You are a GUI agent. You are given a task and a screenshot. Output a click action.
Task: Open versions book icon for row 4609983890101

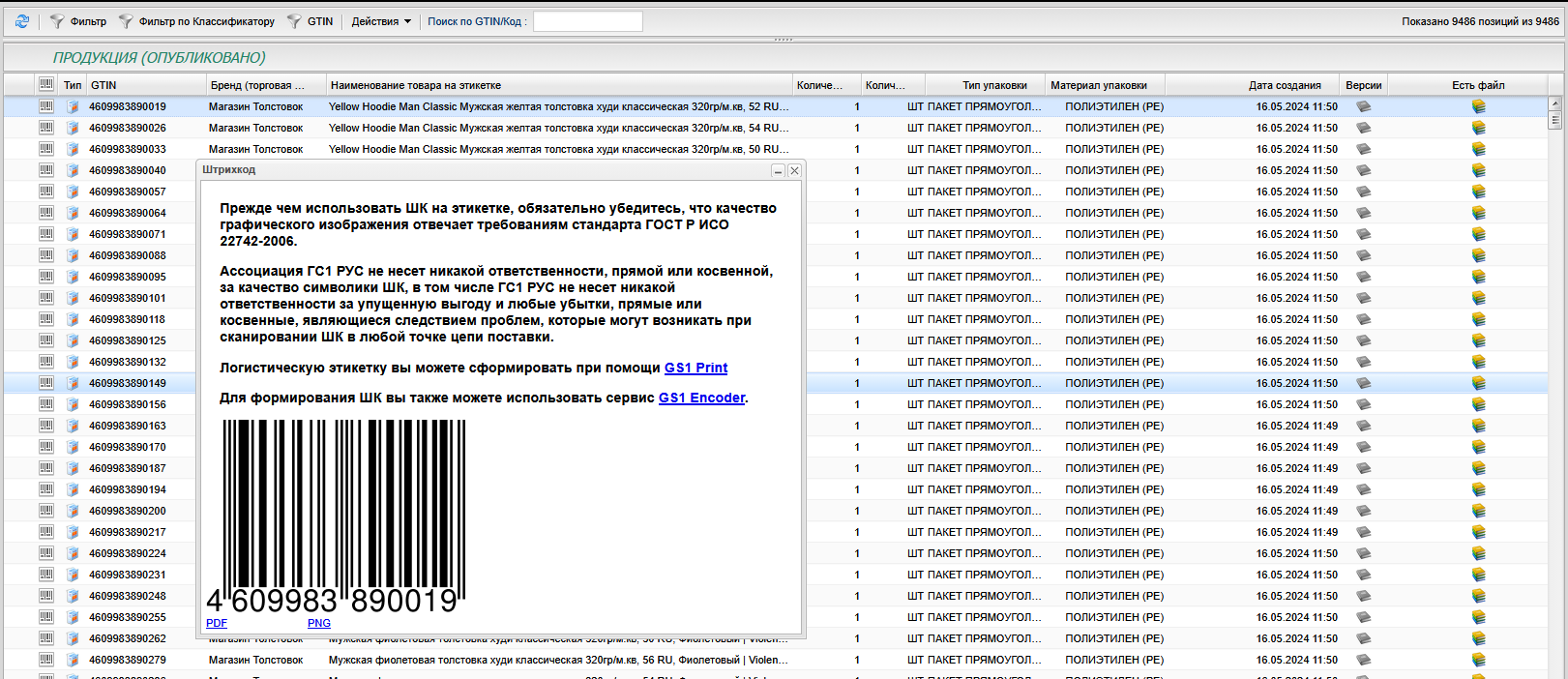[1363, 298]
